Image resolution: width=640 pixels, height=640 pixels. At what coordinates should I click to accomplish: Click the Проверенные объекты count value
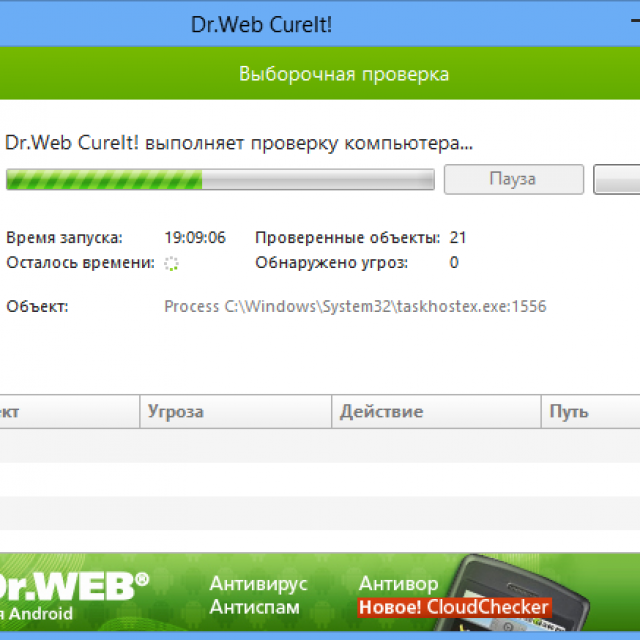[458, 238]
